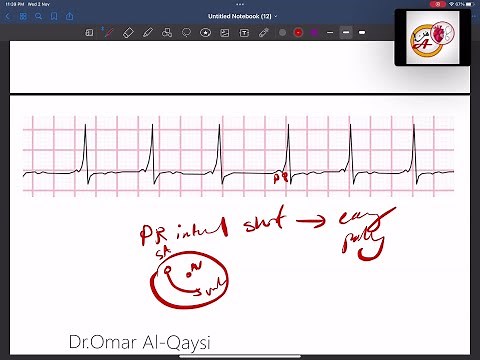
Task: Choose the red pen color
Action: [298, 33]
